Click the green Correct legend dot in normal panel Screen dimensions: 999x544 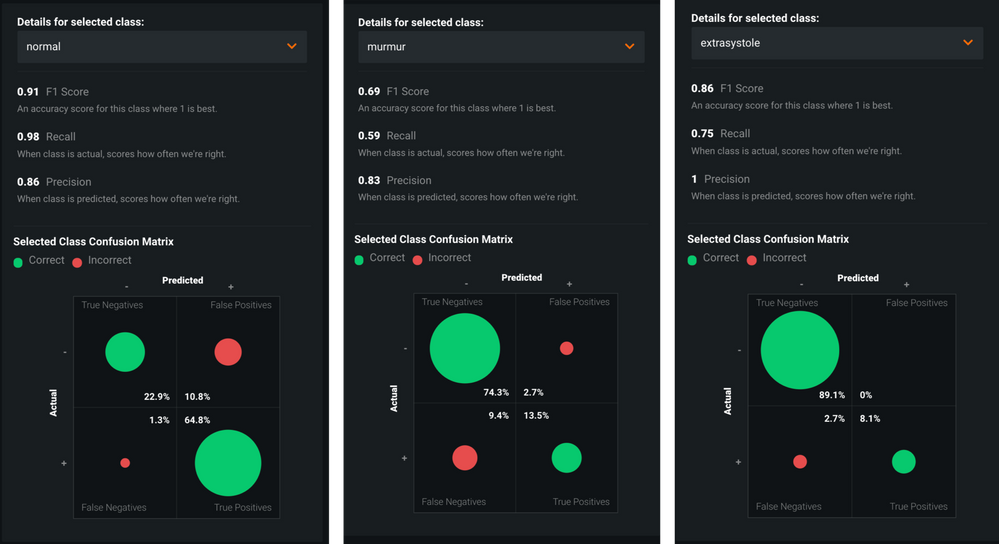pos(18,262)
